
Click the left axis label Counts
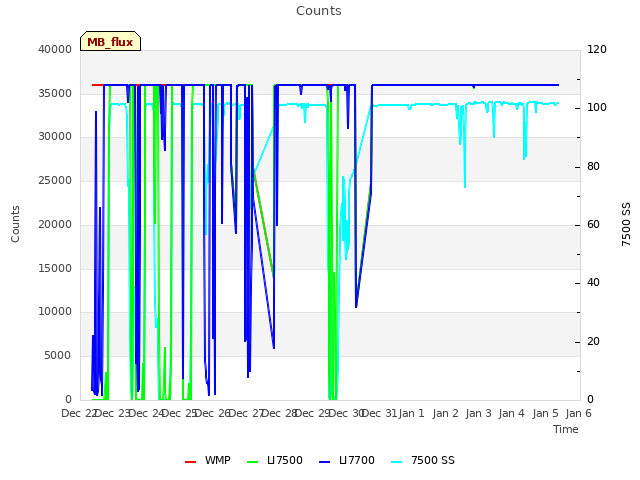pos(15,224)
